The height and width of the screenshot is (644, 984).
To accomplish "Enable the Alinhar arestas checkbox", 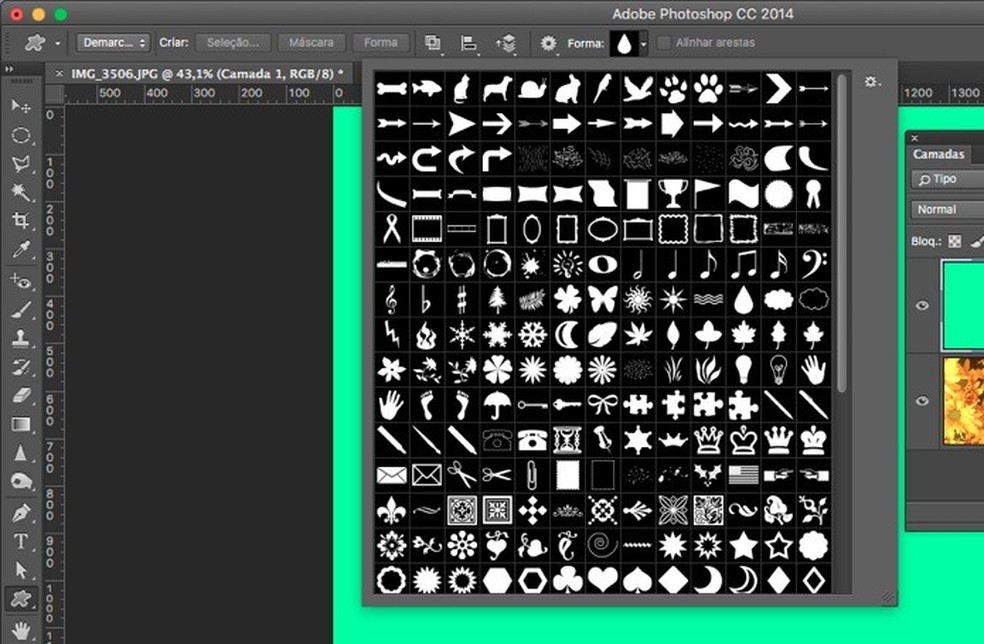I will tap(664, 43).
